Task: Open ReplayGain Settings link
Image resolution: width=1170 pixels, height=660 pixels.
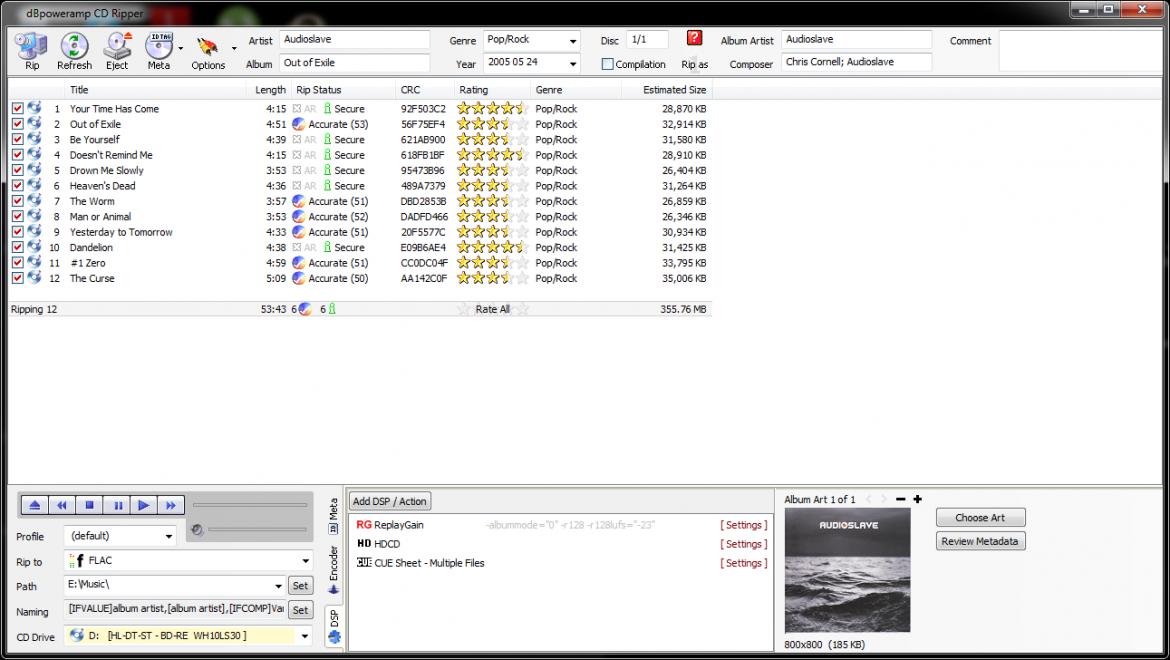Action: click(744, 525)
